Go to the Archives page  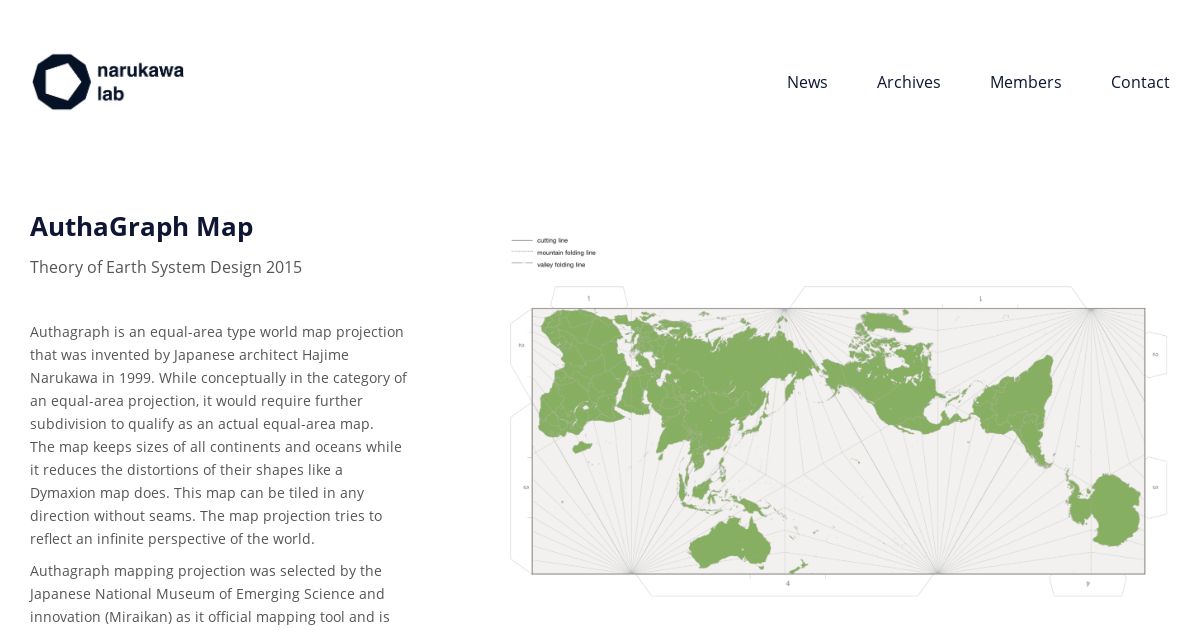coord(908,82)
